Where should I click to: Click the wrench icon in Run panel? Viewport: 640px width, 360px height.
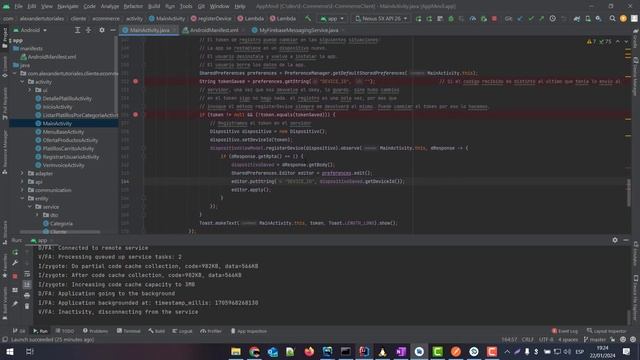[x=15, y=263]
